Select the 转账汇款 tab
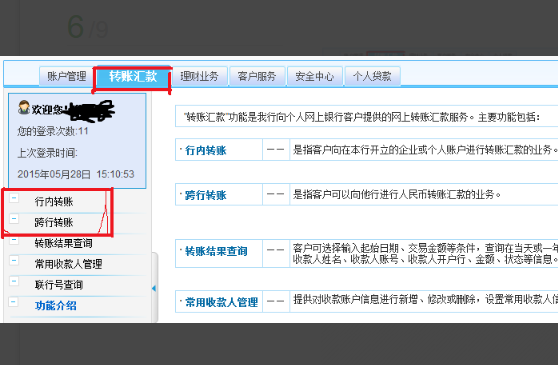 133,76
